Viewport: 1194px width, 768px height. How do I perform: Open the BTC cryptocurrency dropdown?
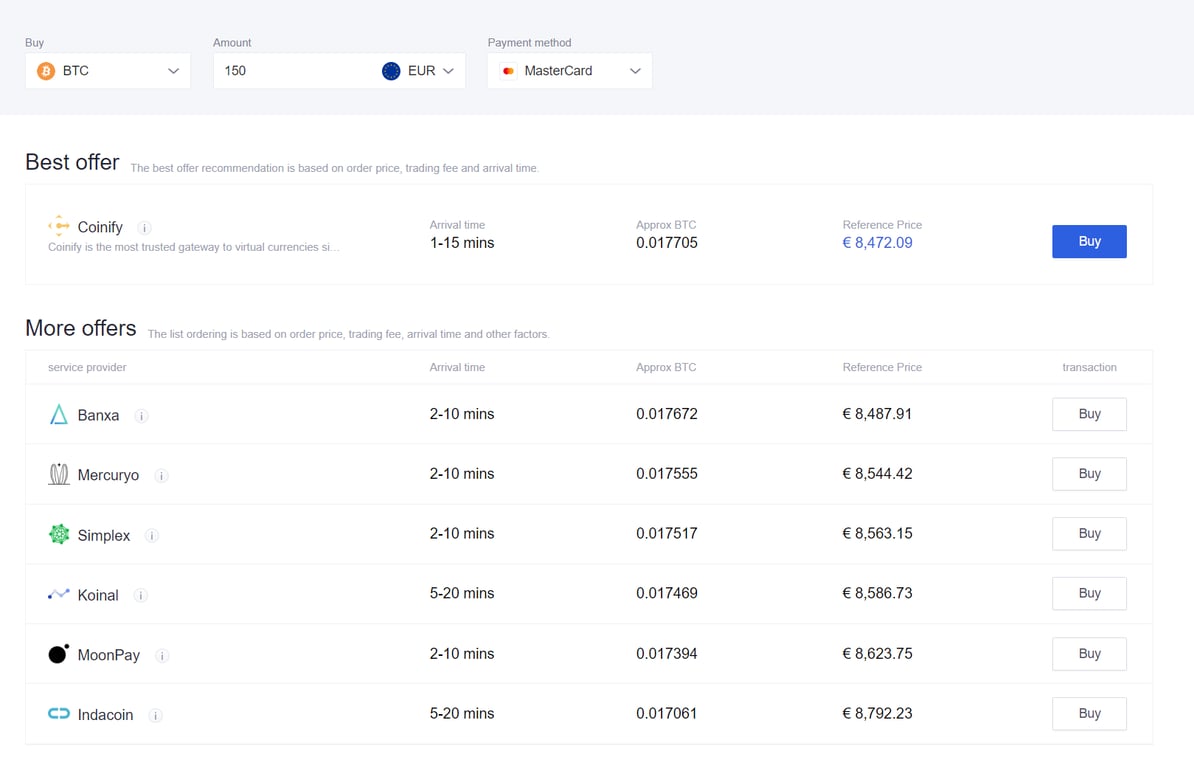(x=108, y=71)
